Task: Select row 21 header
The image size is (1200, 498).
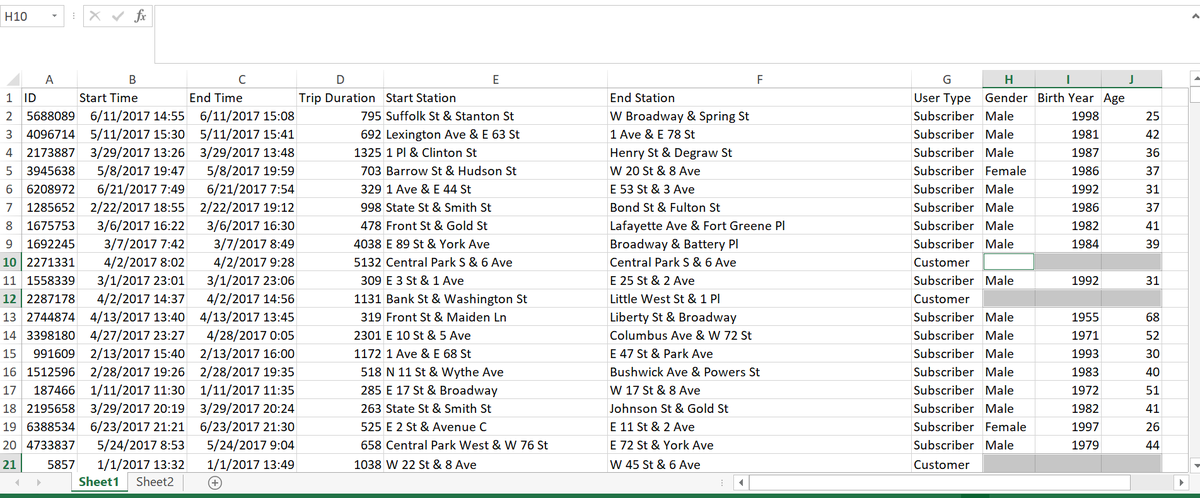Action: (10, 464)
